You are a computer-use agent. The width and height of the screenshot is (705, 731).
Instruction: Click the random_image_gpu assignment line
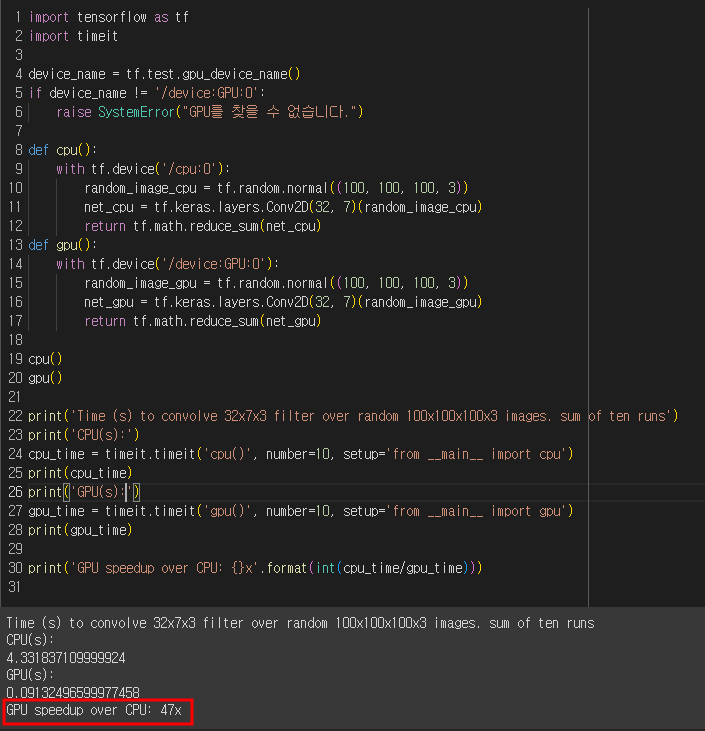[x=276, y=283]
